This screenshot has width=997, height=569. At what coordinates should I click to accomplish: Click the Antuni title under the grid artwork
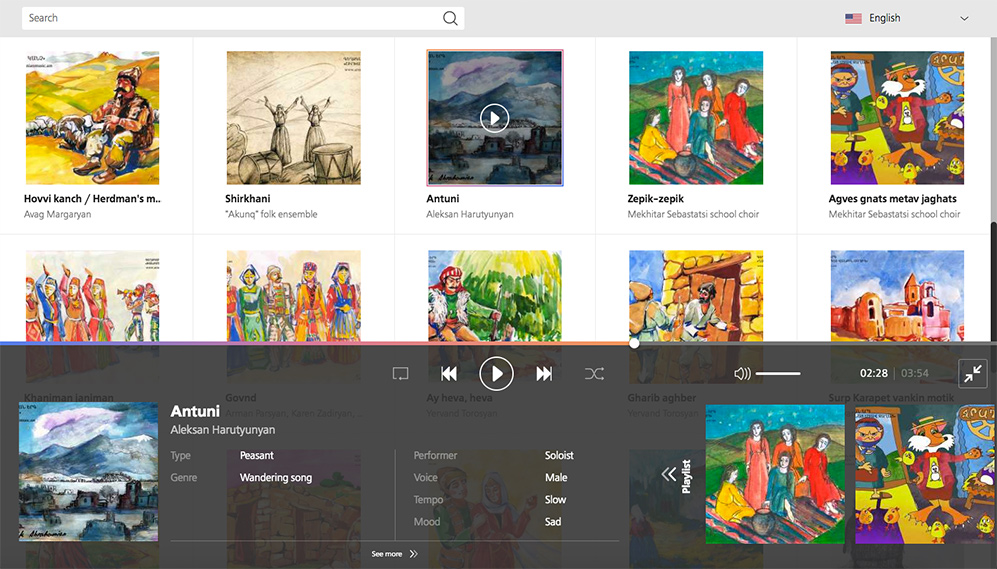click(443, 198)
